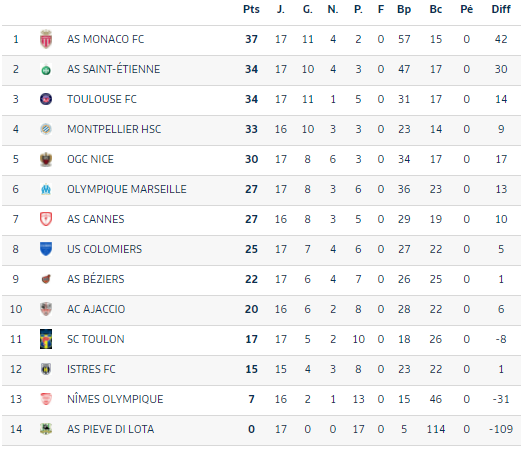Screen dimensions: 521x449
Task: Open the Istres FC team link
Action: [91, 369]
